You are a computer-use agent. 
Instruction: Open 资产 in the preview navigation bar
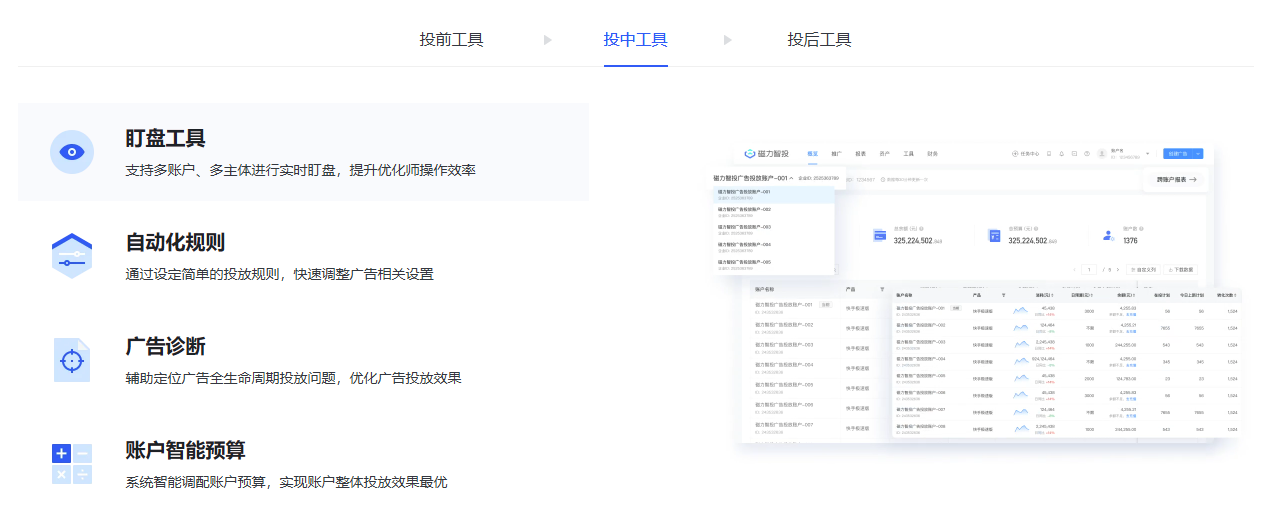click(x=884, y=154)
